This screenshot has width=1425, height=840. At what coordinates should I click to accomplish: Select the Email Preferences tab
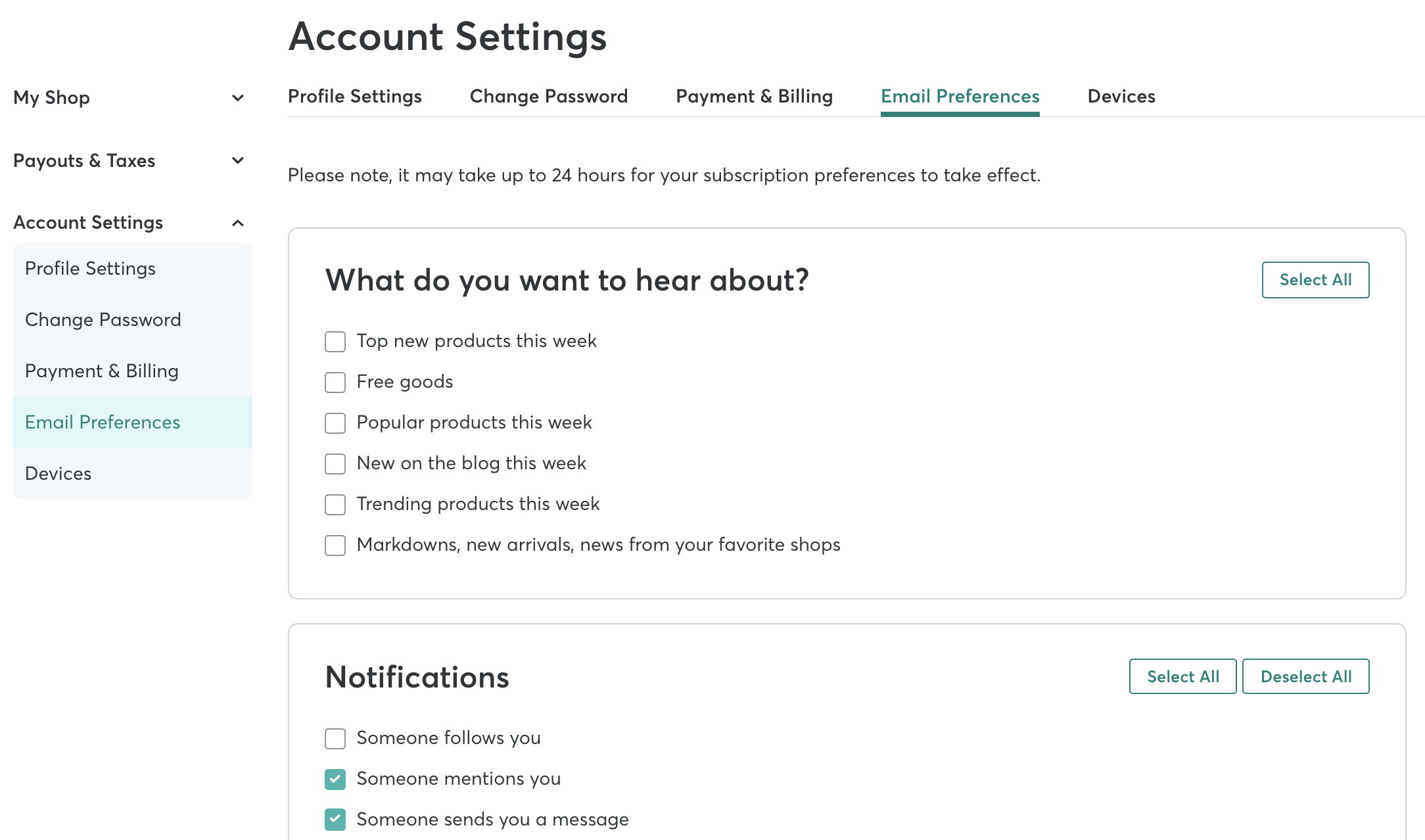click(960, 97)
